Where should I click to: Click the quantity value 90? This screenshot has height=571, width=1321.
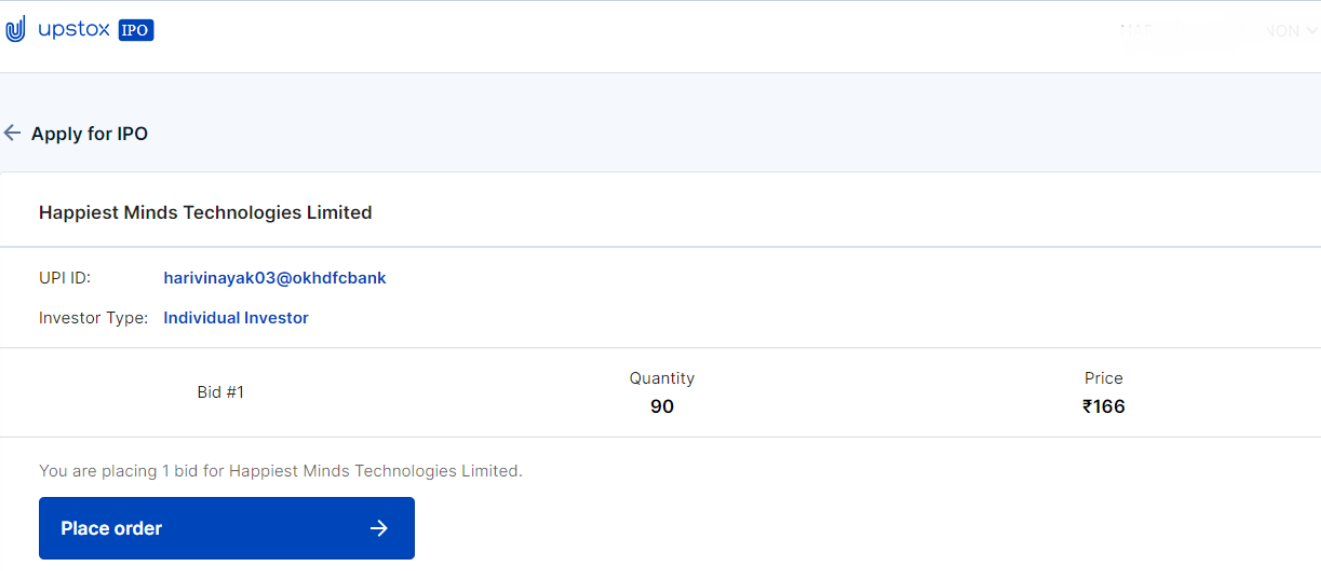pyautogui.click(x=661, y=406)
